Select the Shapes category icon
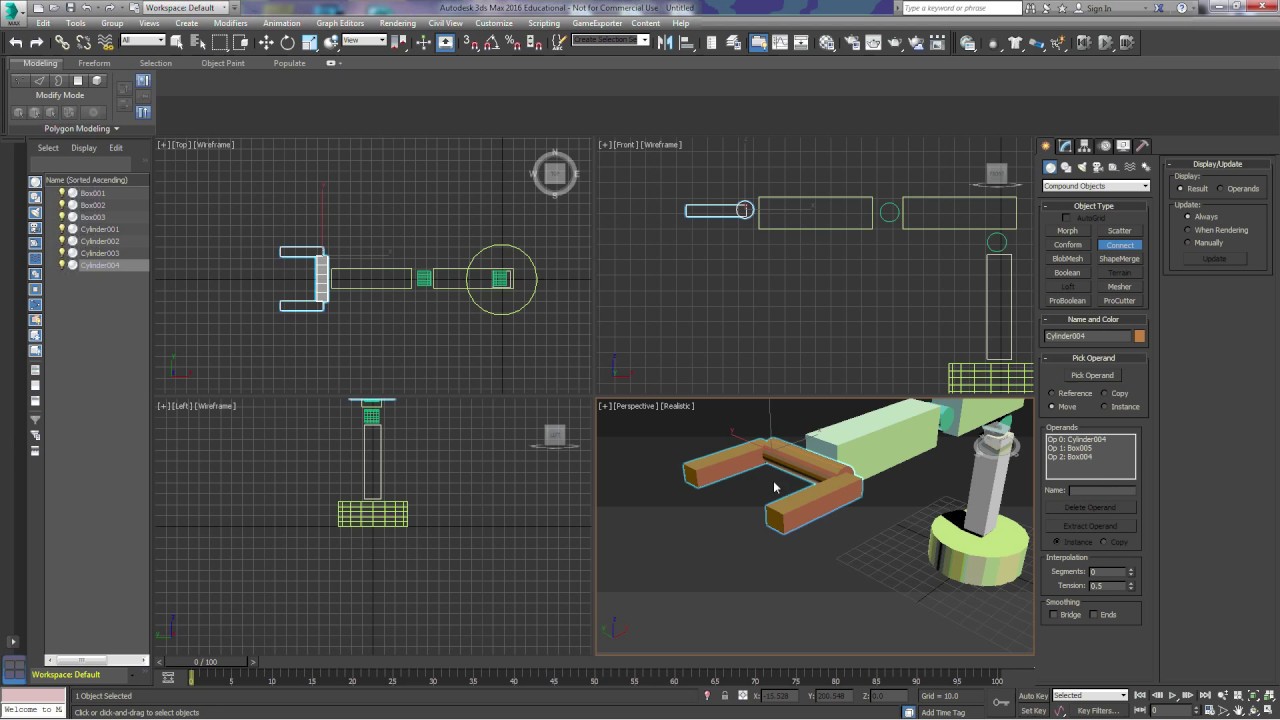1280x720 pixels. 1066,167
